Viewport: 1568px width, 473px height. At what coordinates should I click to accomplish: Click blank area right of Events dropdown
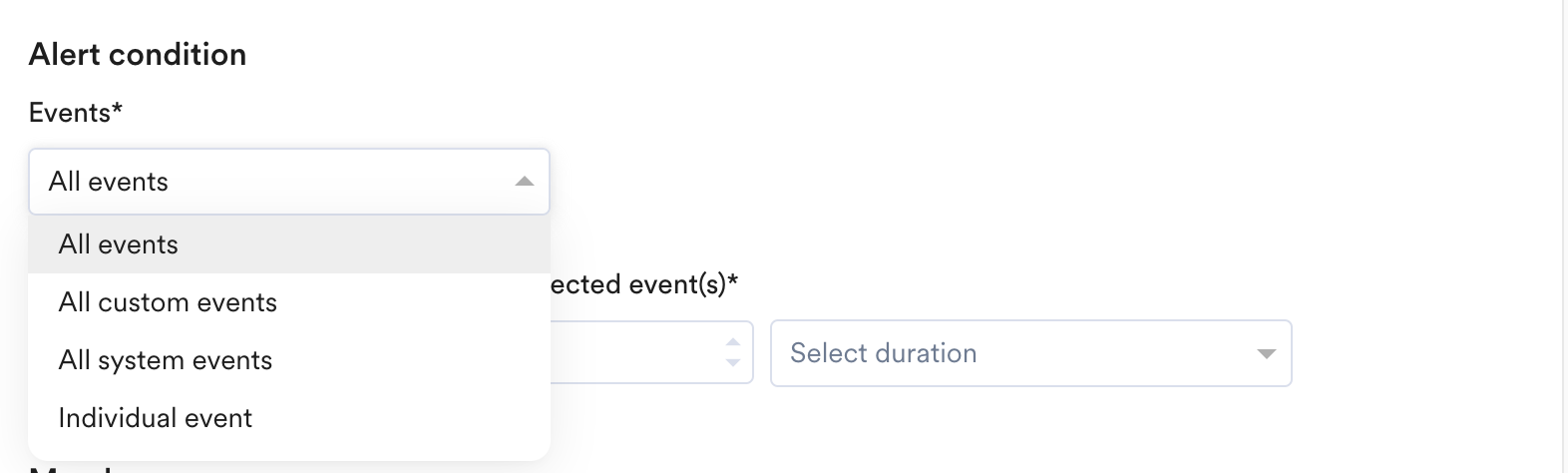coord(898,182)
